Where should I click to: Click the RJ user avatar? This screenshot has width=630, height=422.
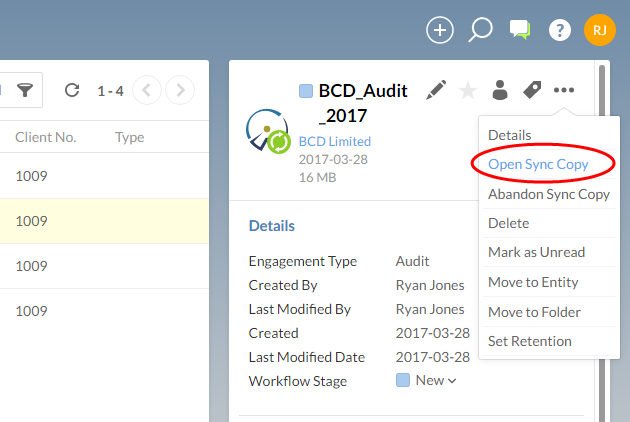599,30
